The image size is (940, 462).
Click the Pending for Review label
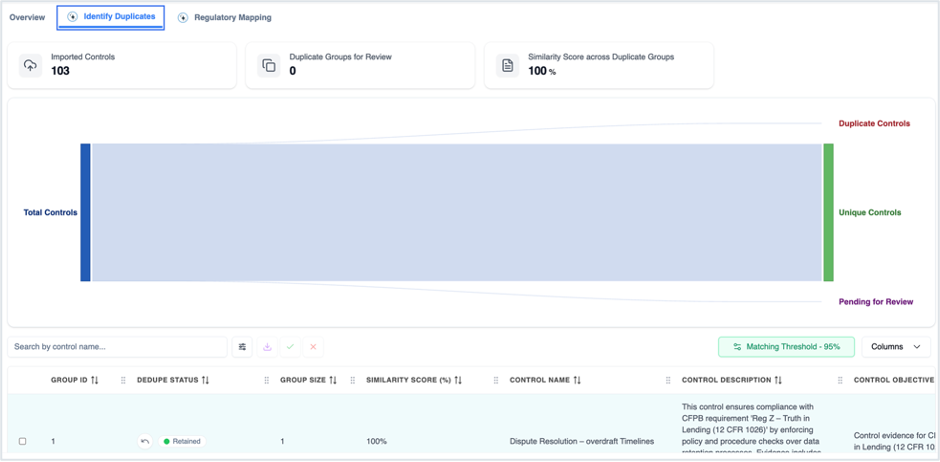pyautogui.click(x=876, y=301)
